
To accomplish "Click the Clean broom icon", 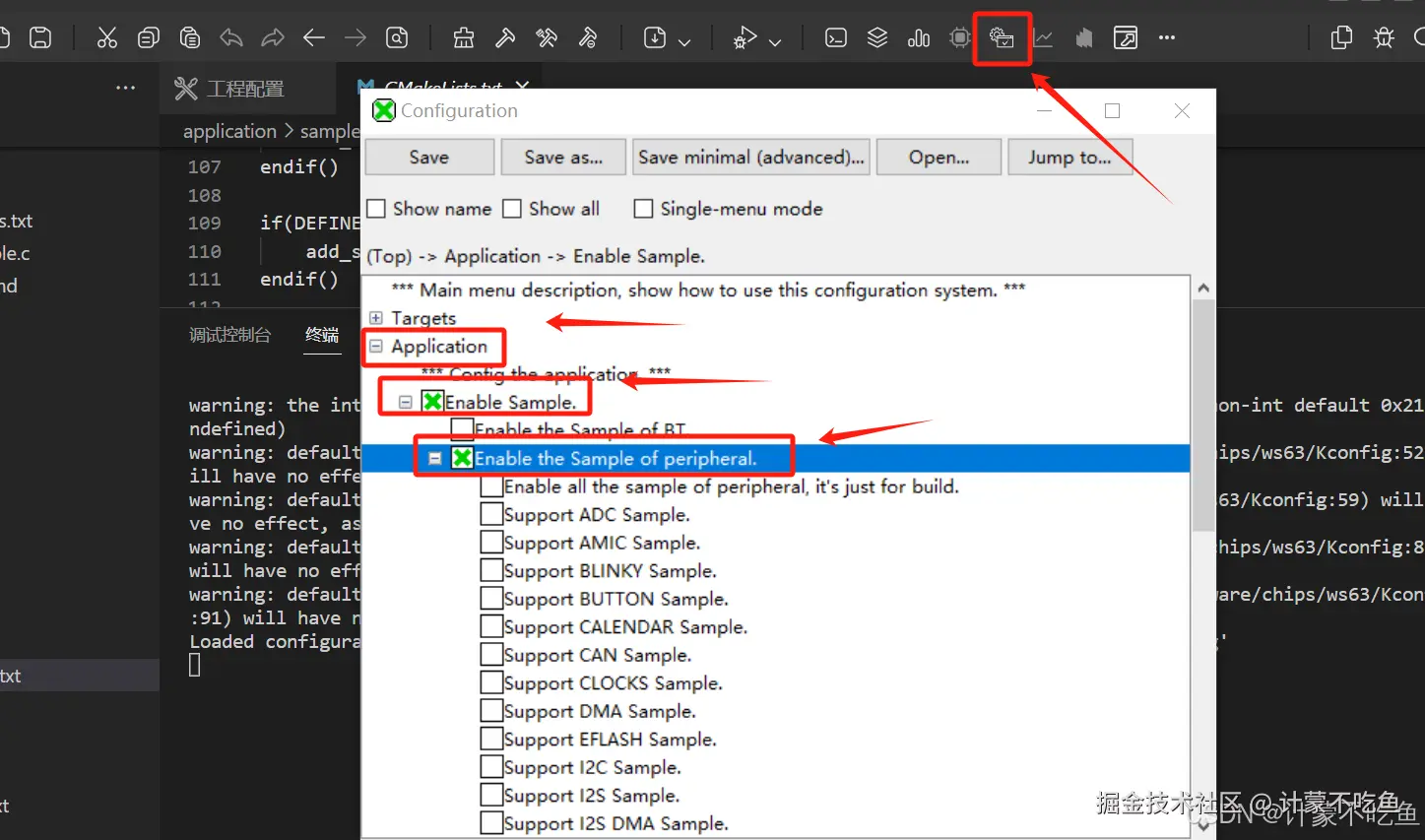I will (464, 37).
